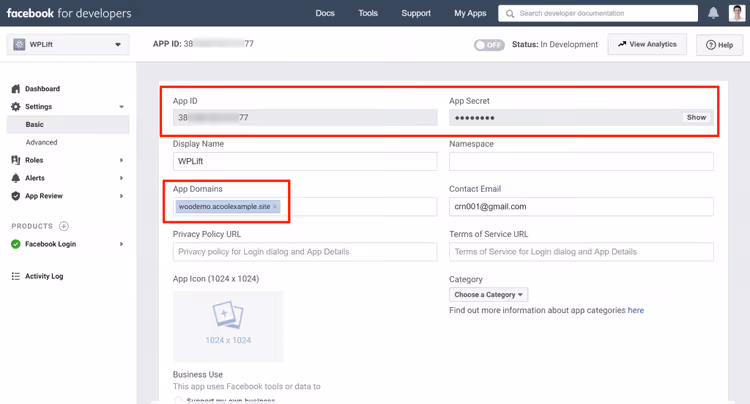Image resolution: width=750 pixels, height=404 pixels.
Task: Upload an app icon image placeholder
Action: (228, 326)
